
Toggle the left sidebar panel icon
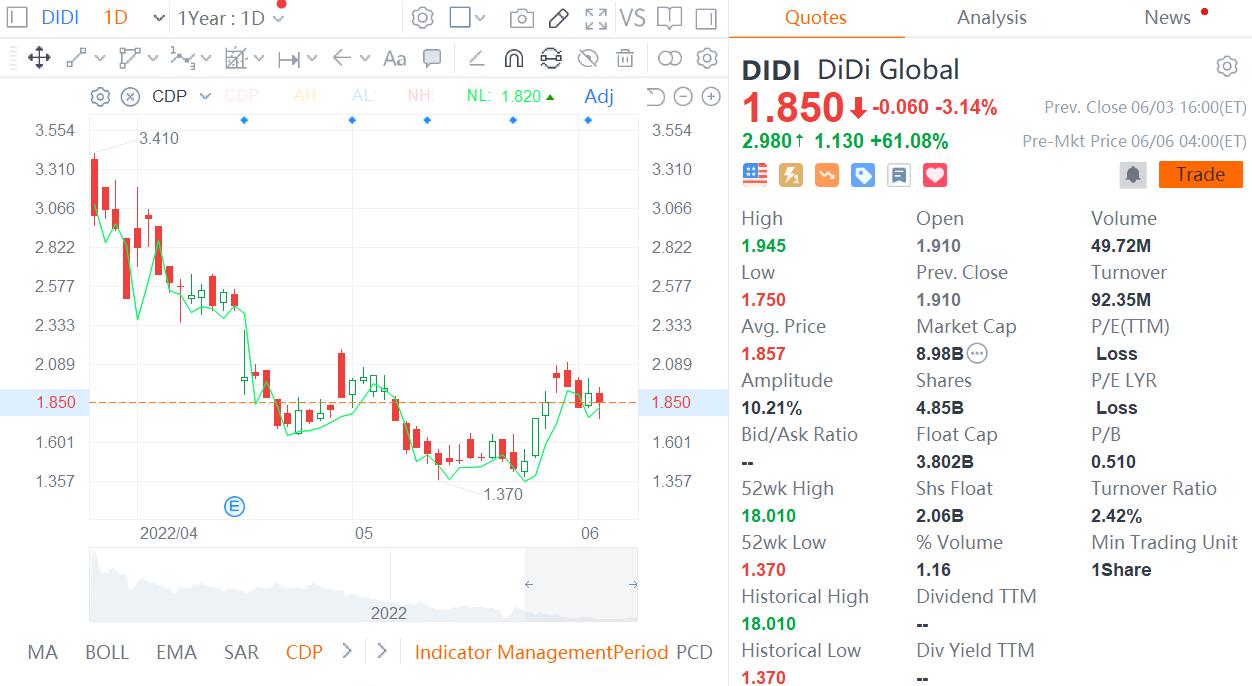coord(17,18)
